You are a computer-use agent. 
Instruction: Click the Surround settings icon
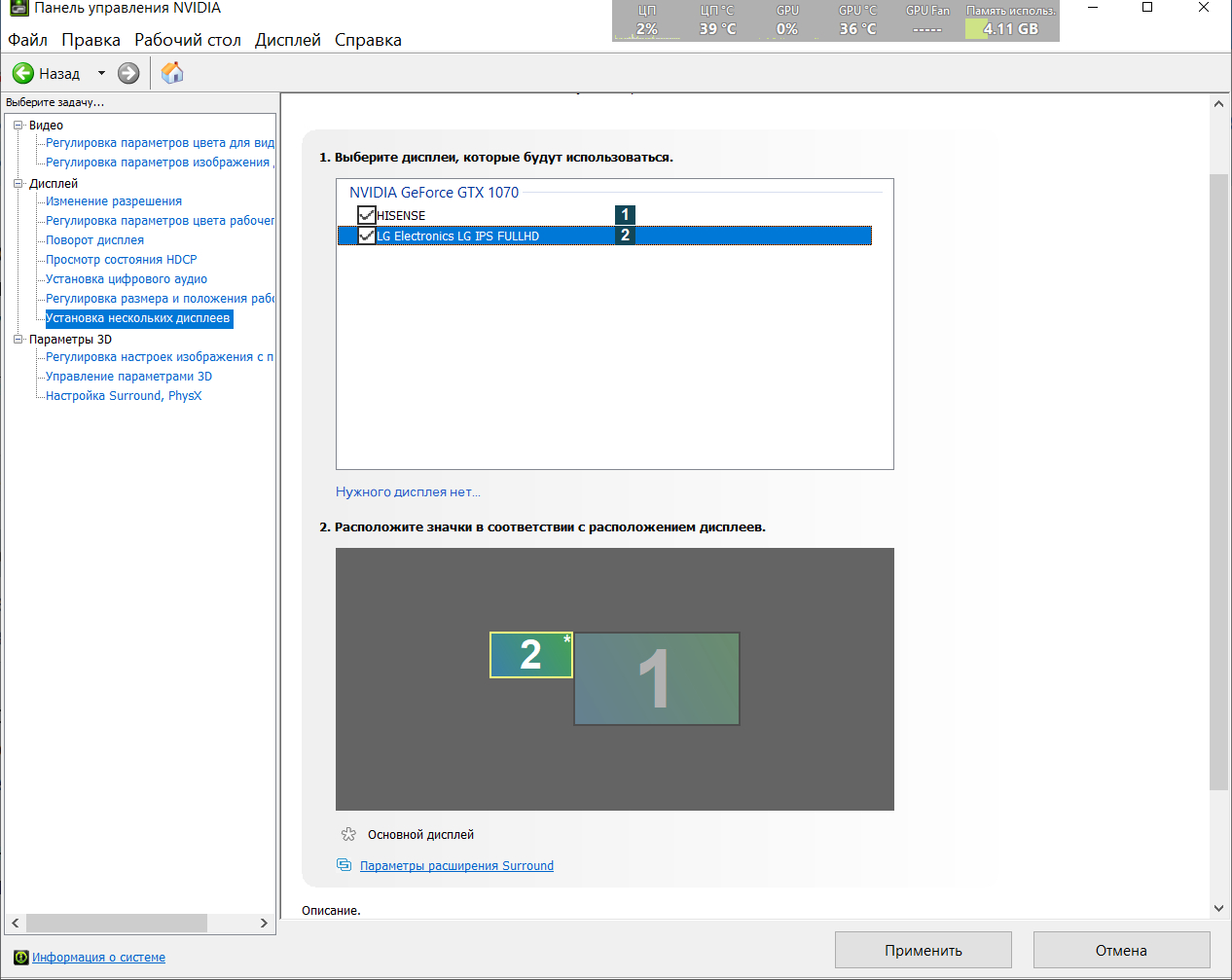[x=344, y=865]
